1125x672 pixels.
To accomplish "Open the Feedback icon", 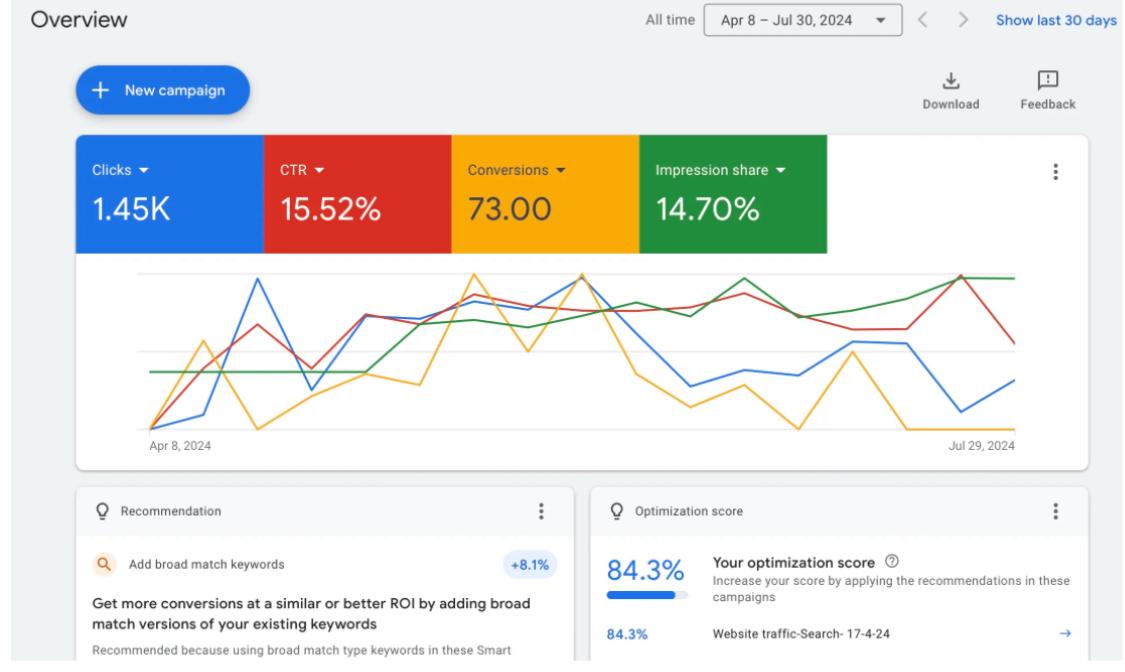I will pos(1047,81).
